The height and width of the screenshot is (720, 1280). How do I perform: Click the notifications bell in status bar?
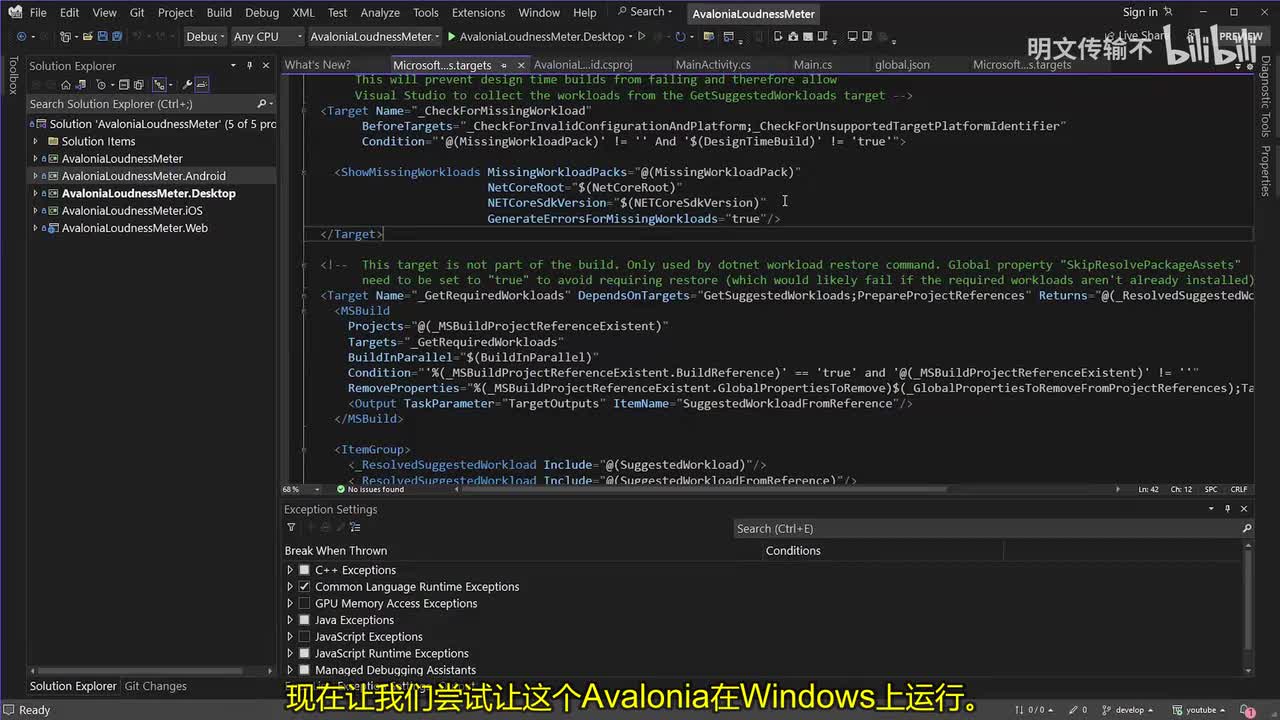click(1248, 710)
